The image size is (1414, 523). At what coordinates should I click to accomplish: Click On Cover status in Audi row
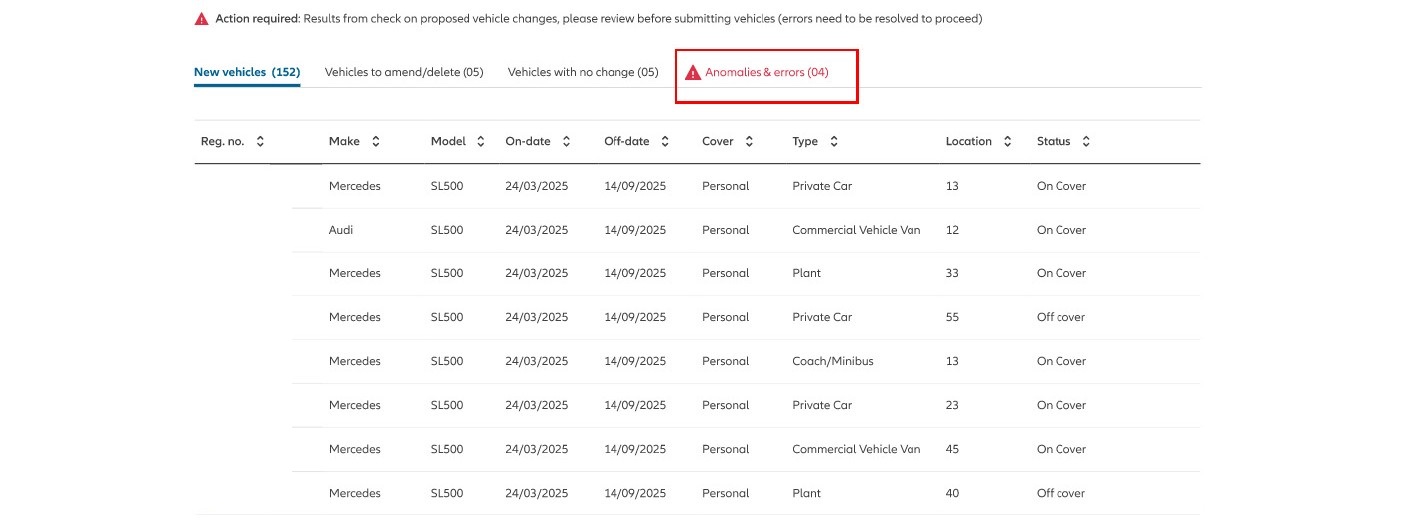(1061, 230)
